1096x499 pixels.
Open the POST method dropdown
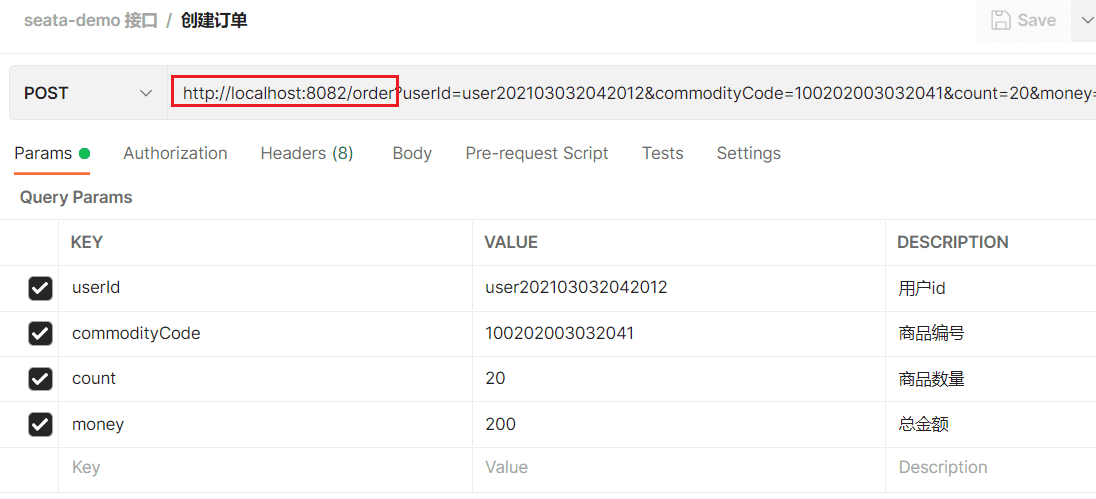tap(88, 93)
